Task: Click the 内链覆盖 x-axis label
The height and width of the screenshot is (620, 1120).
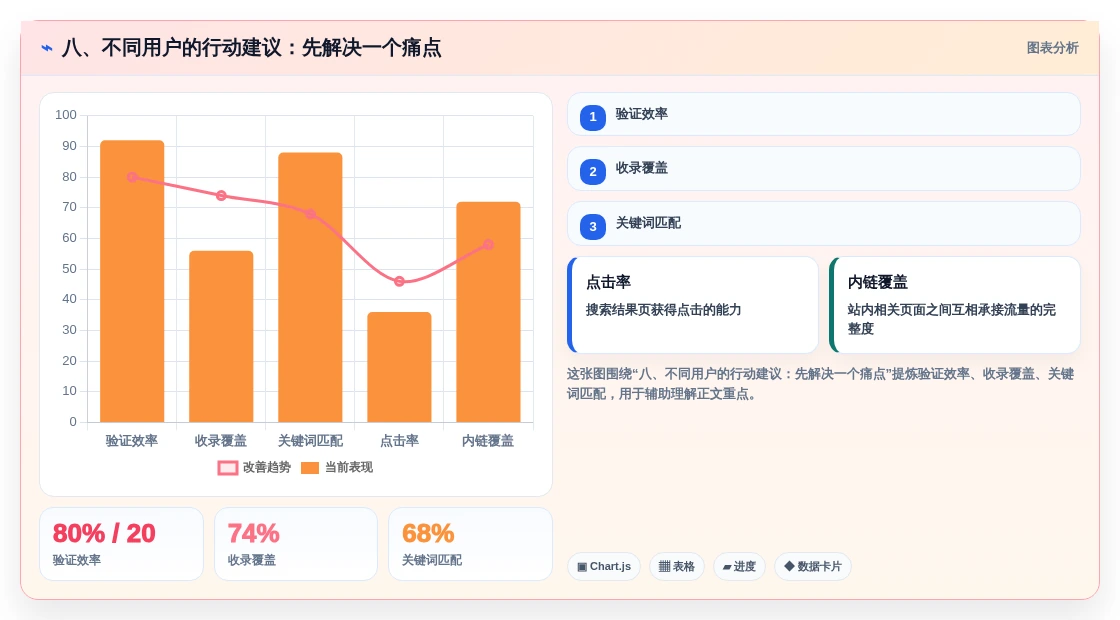Action: pos(488,441)
